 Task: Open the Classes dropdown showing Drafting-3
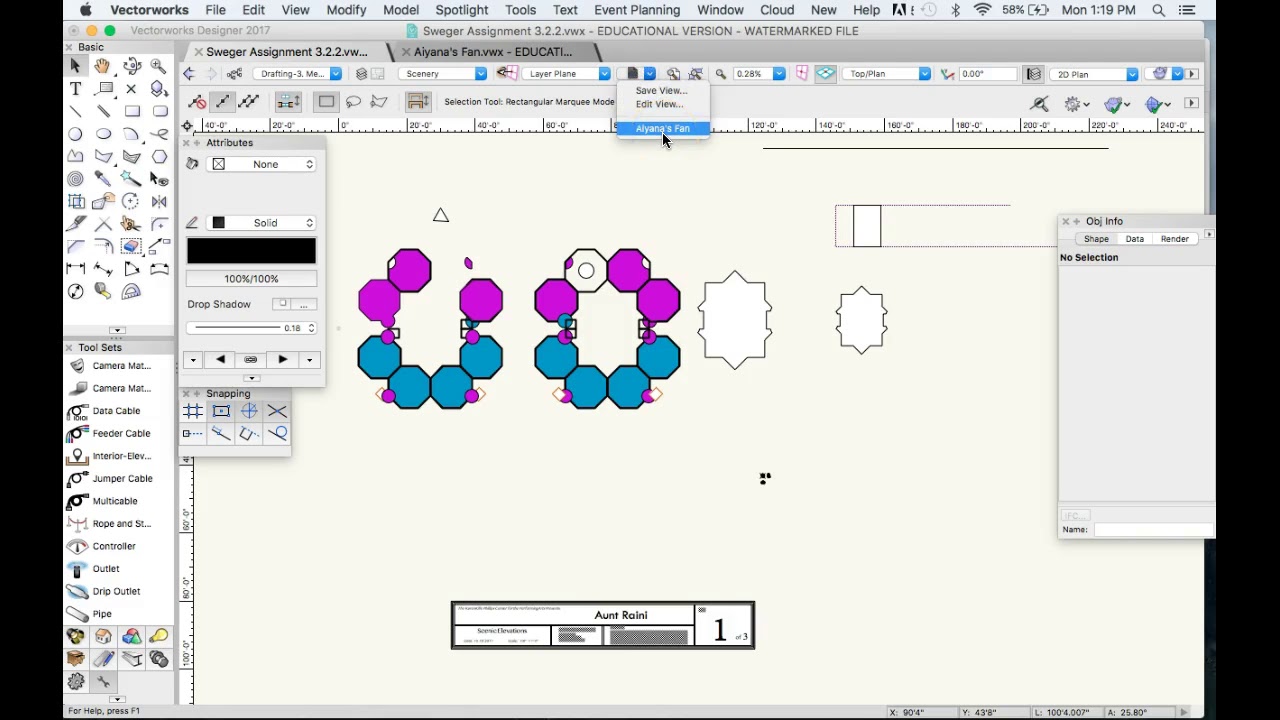(296, 74)
